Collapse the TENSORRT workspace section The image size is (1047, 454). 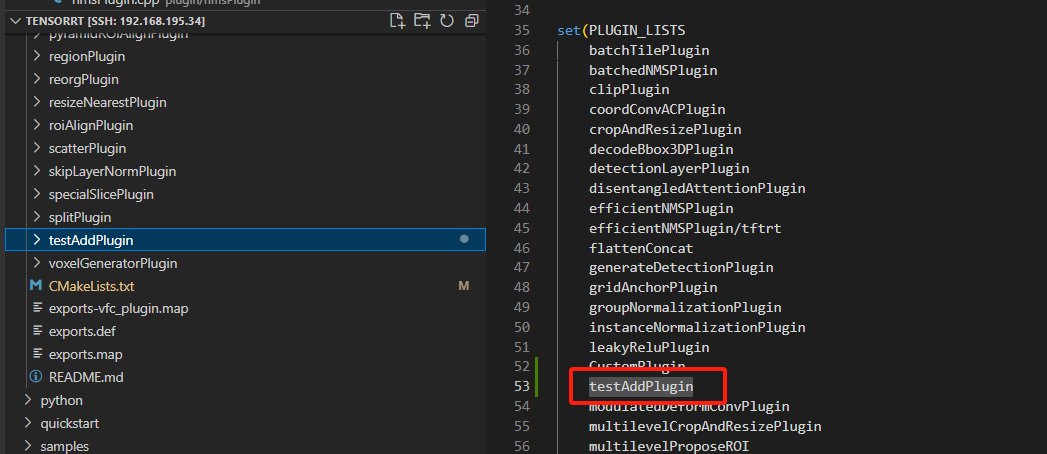[16, 21]
